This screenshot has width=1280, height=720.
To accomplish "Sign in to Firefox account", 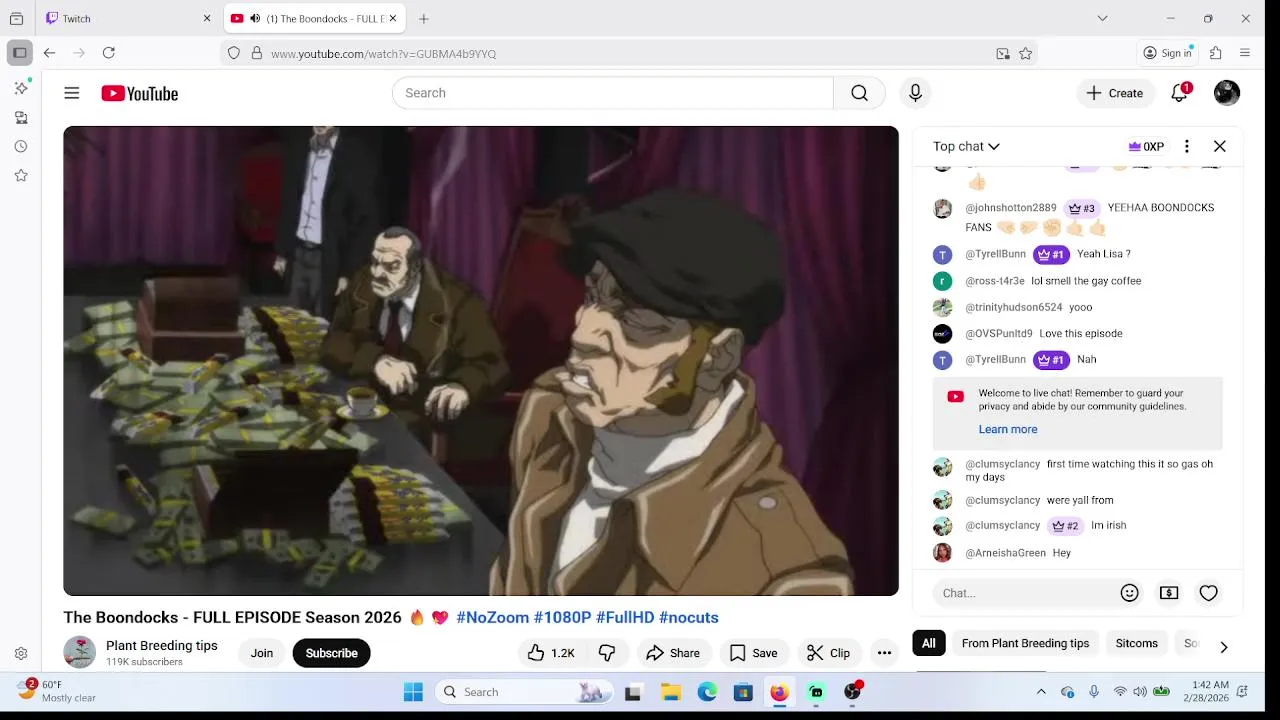I will (x=1169, y=53).
